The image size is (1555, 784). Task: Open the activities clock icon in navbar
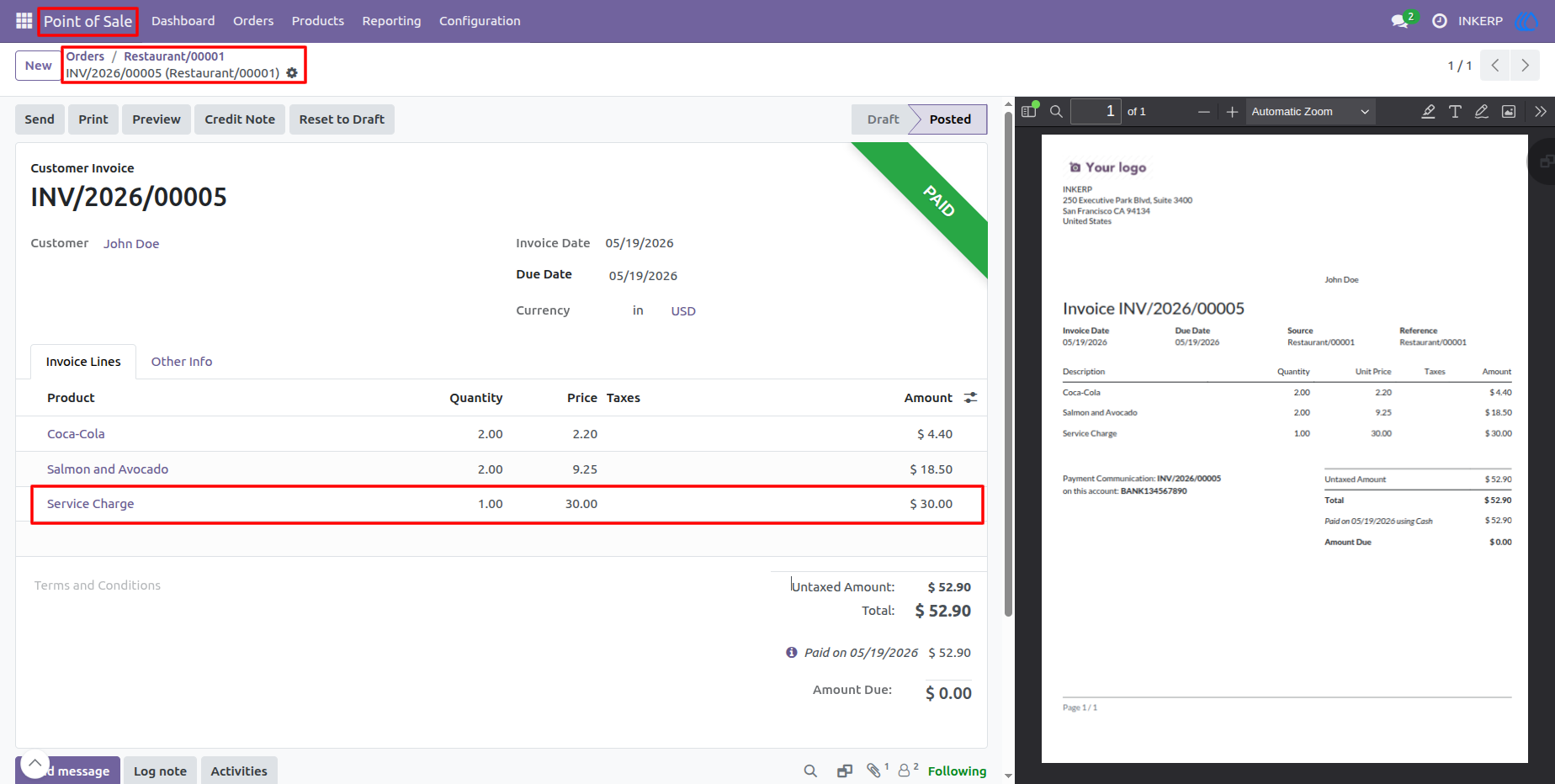point(1440,21)
